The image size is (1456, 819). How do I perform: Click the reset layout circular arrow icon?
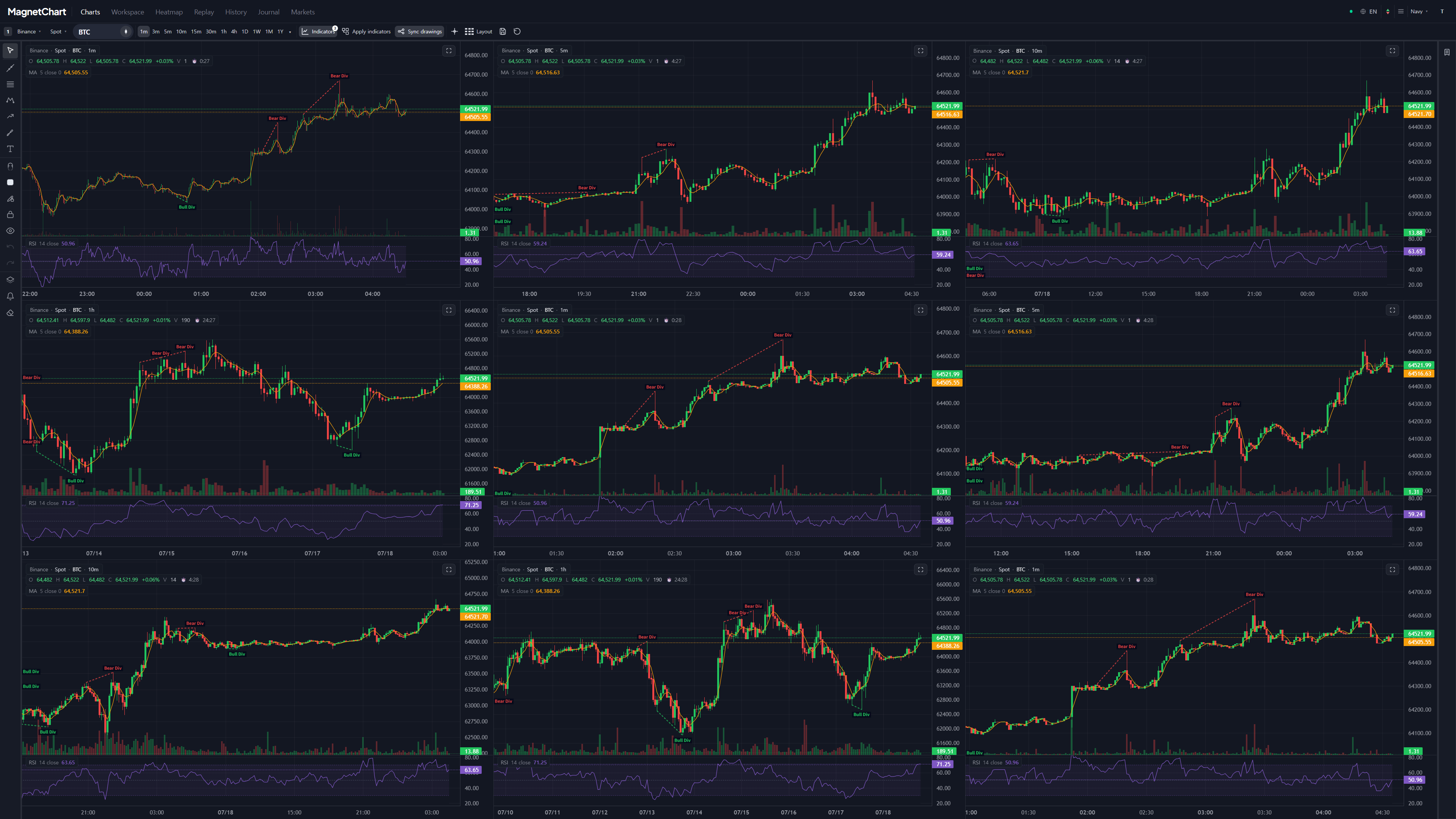[517, 31]
